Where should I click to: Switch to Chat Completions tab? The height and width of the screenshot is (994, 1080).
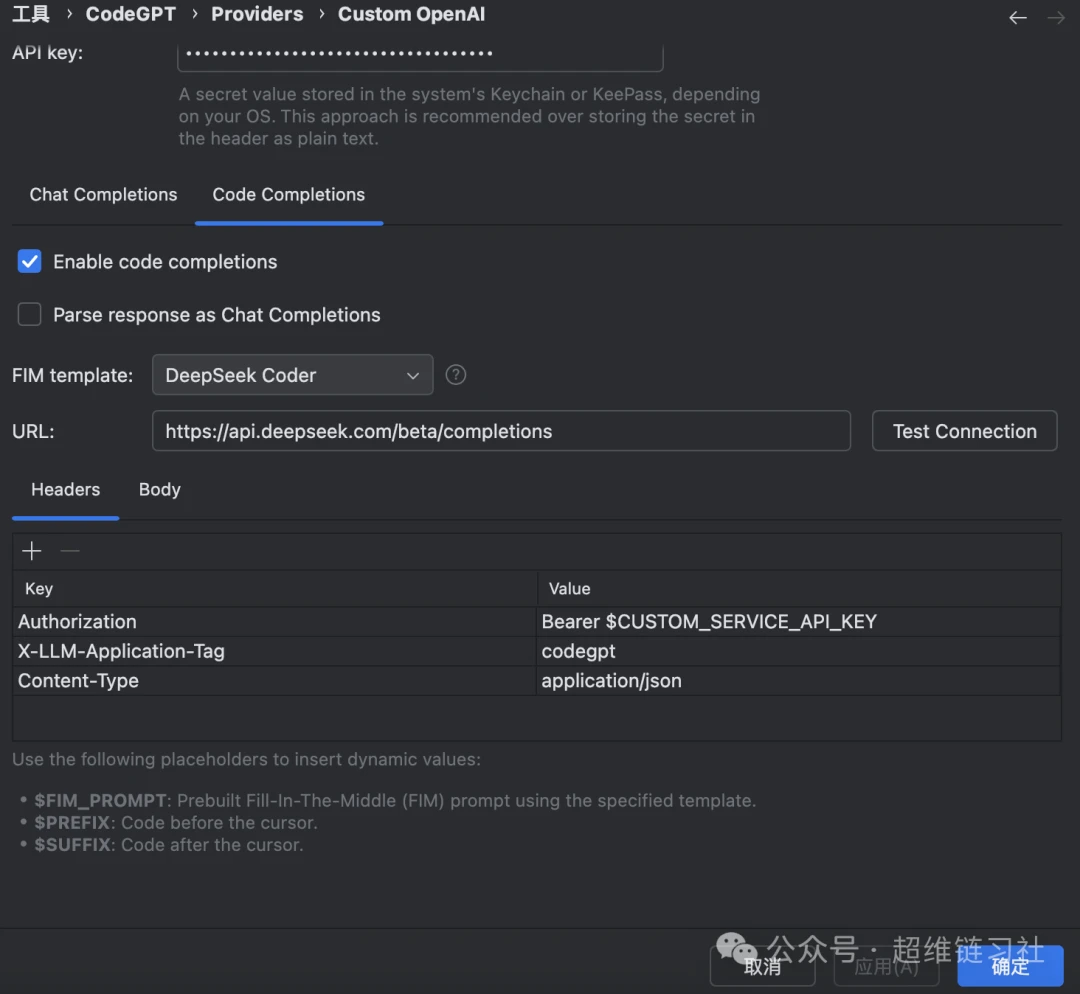103,195
